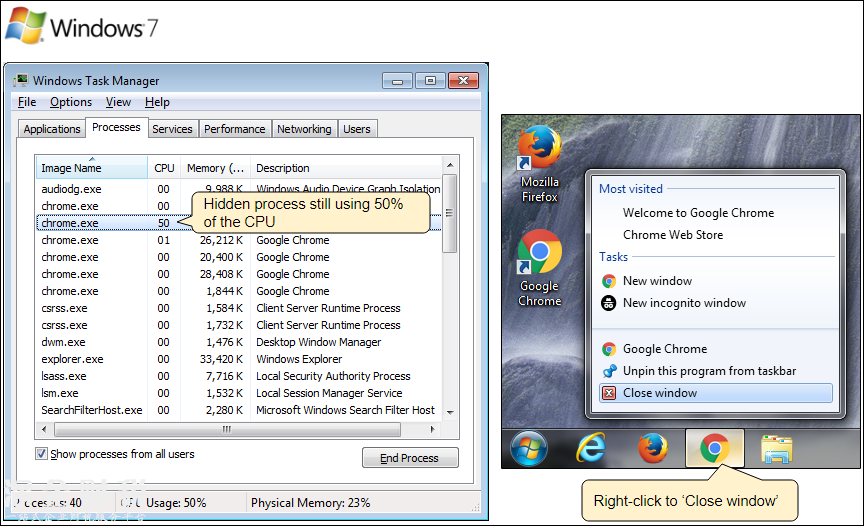Screen dimensions: 864x527
Task: Open the Options menu
Action: [x=71, y=102]
